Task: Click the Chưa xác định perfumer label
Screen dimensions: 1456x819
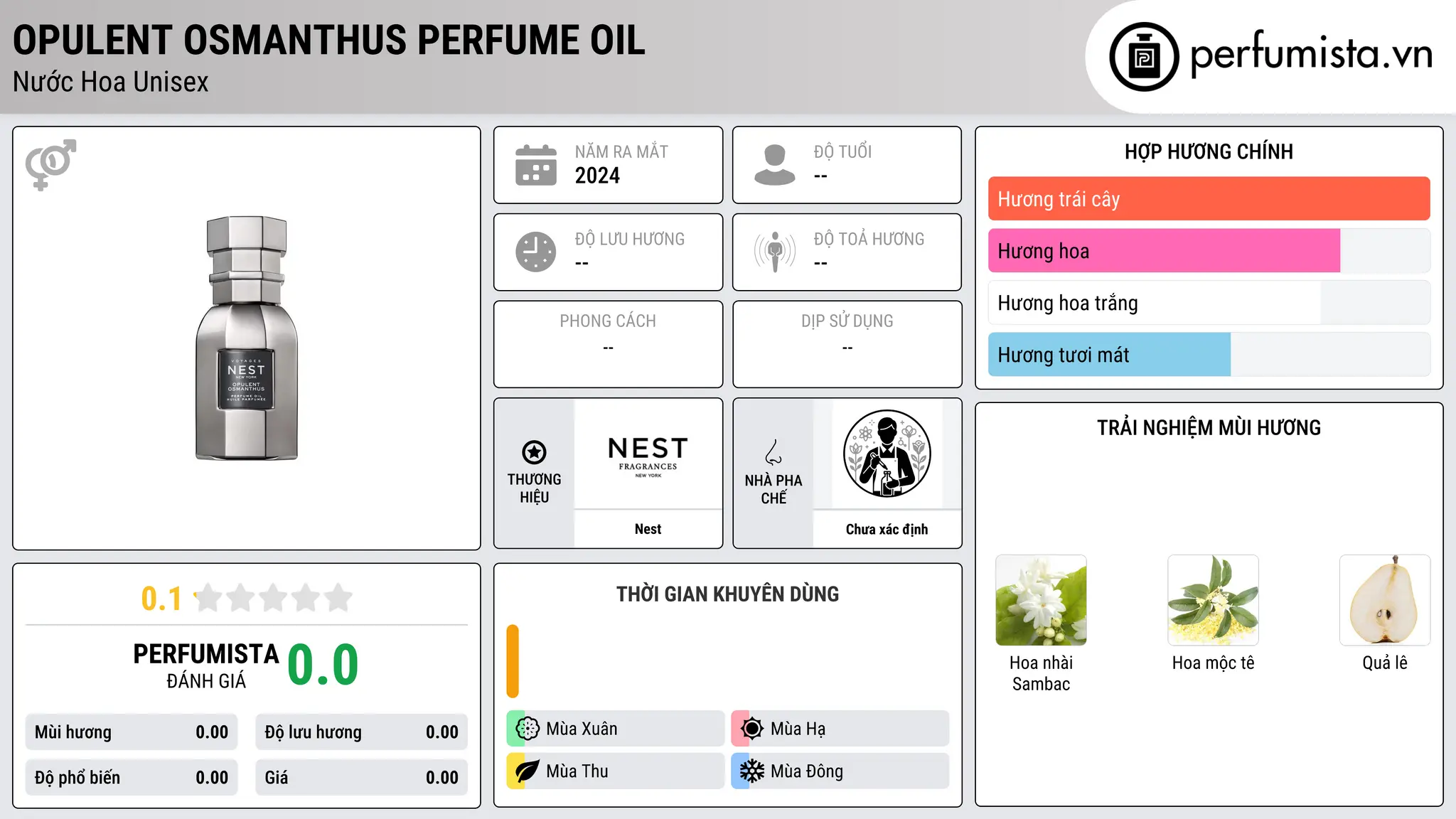Action: (887, 529)
